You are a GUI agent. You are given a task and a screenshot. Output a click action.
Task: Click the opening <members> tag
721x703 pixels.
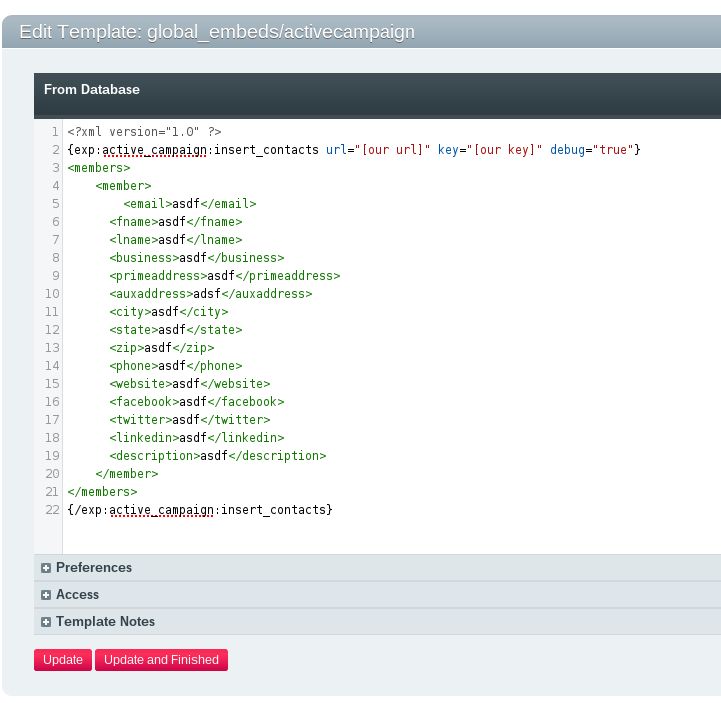(x=99, y=168)
